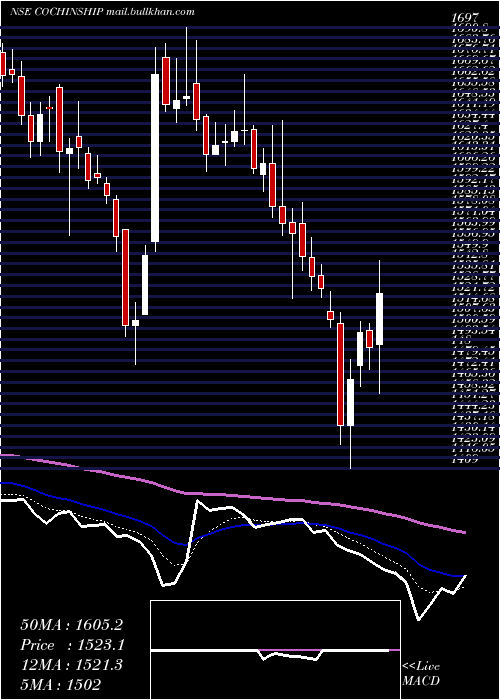Click the tallest white candlestick body

(155, 158)
